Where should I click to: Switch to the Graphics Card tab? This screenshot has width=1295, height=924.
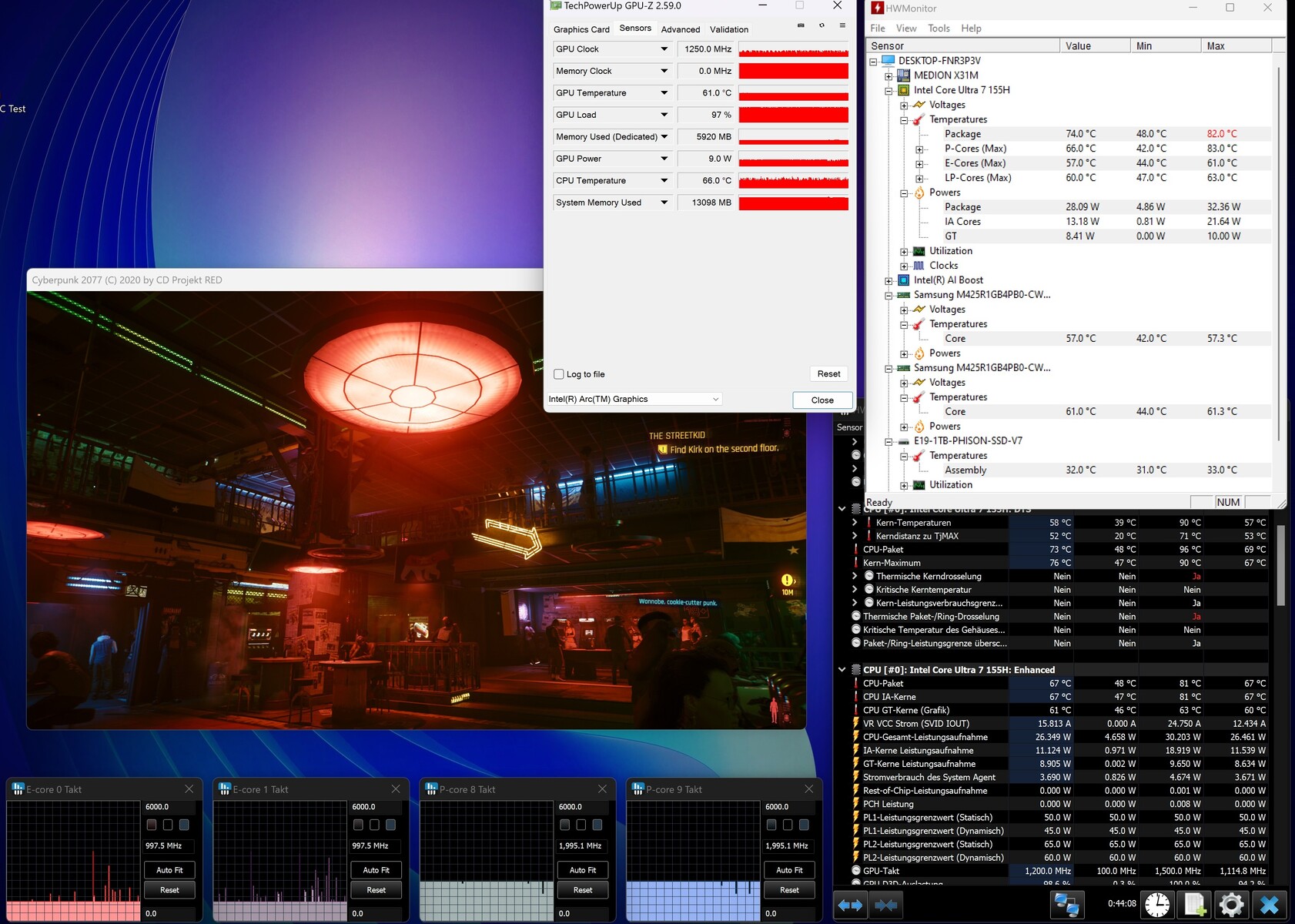coord(581,29)
